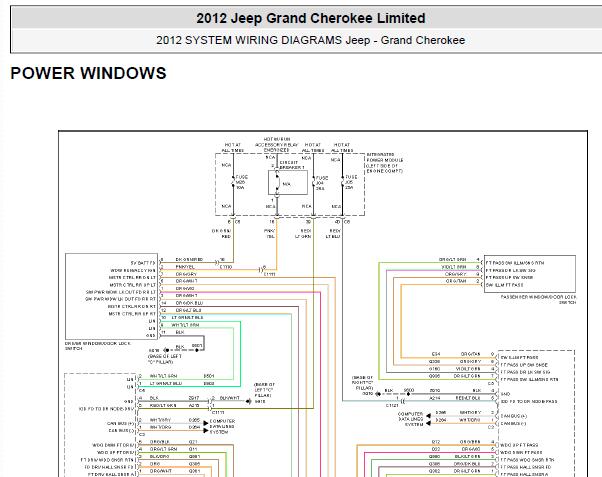Click the "CIRCUIT BREAKER 1" label

tap(292, 165)
